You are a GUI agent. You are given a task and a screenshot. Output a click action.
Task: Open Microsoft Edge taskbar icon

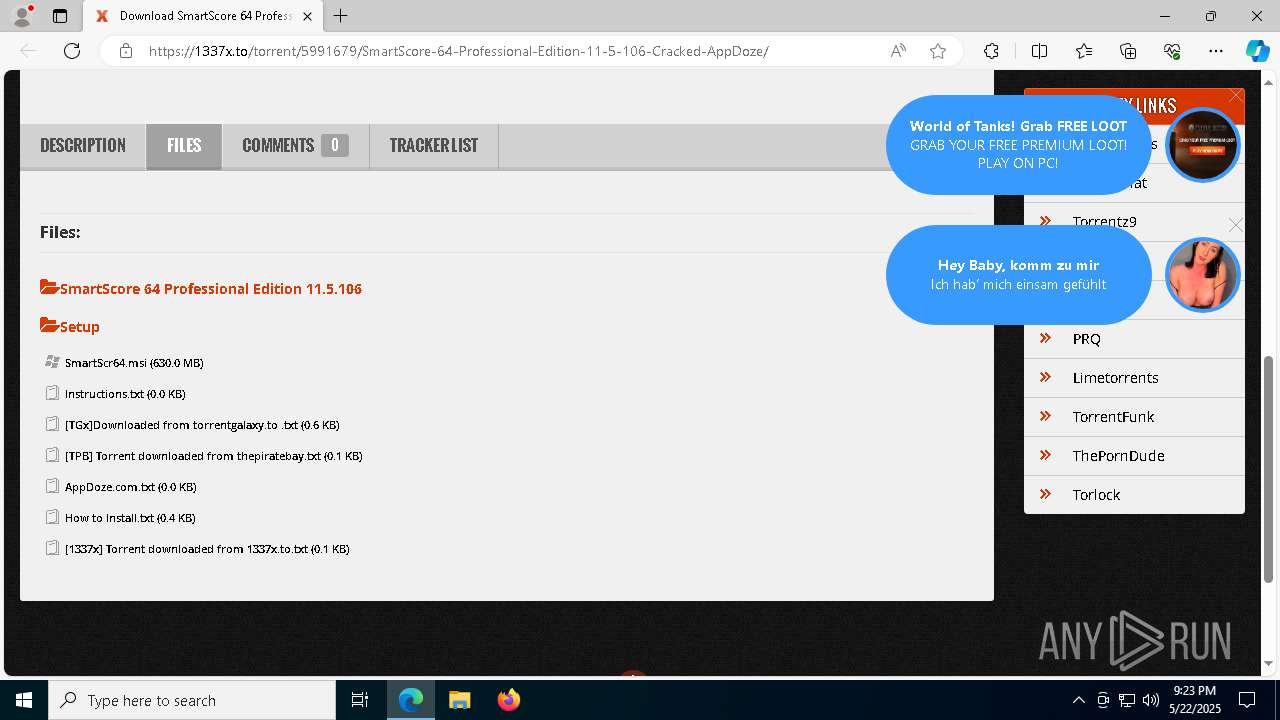pos(411,700)
